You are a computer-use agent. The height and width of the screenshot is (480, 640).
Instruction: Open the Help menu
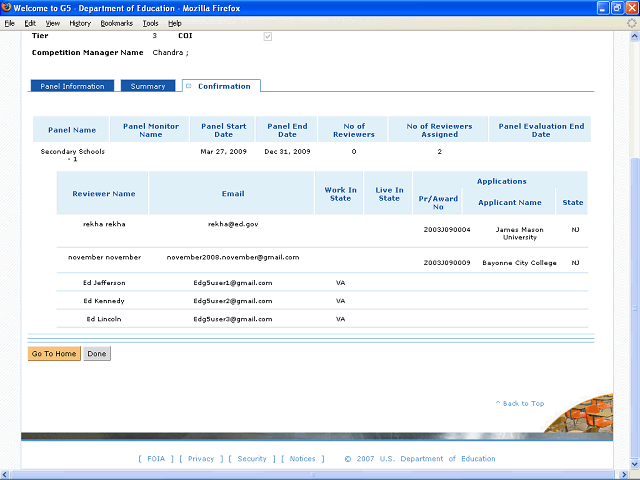point(175,23)
